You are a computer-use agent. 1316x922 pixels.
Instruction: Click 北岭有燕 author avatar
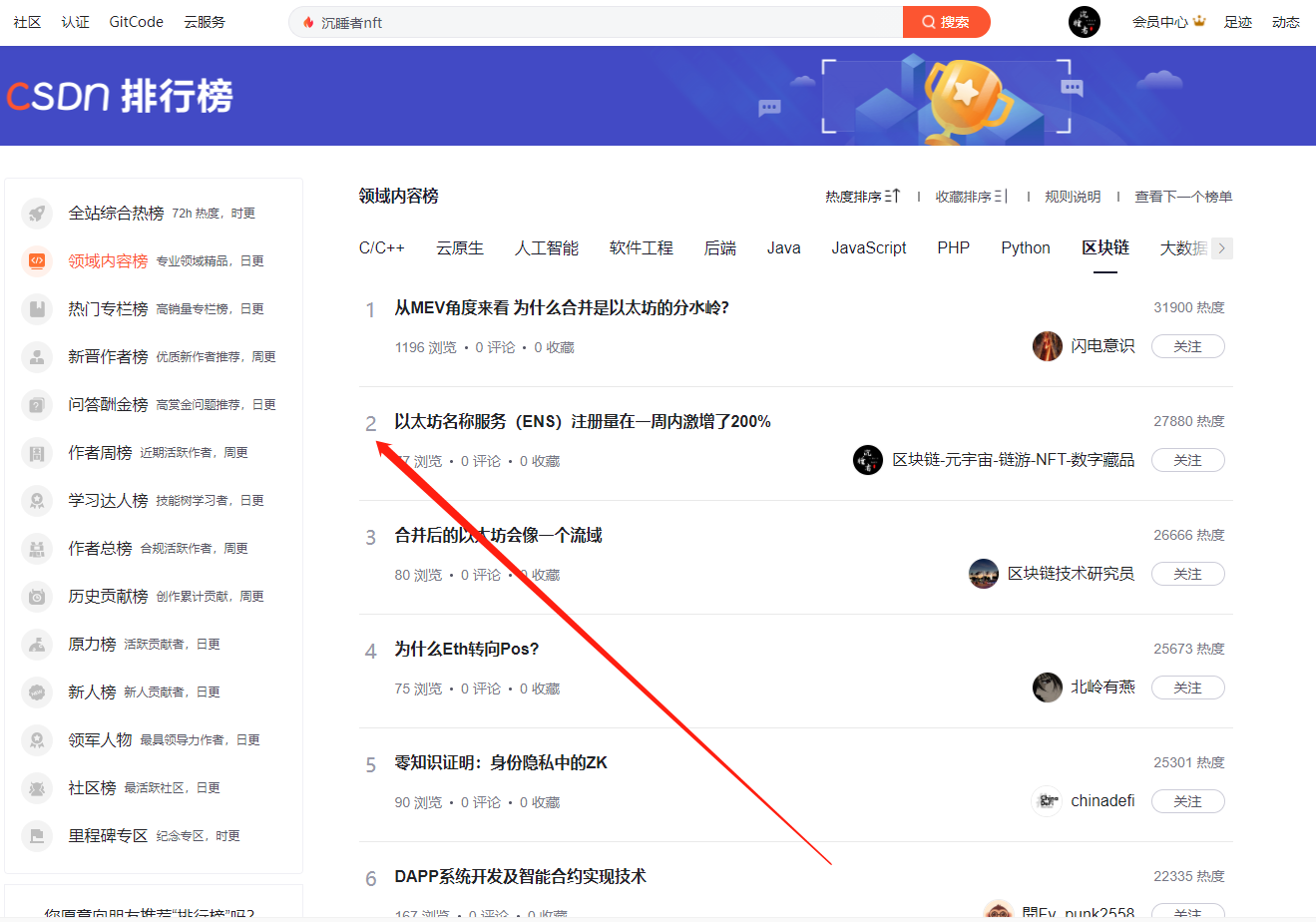coord(1048,688)
